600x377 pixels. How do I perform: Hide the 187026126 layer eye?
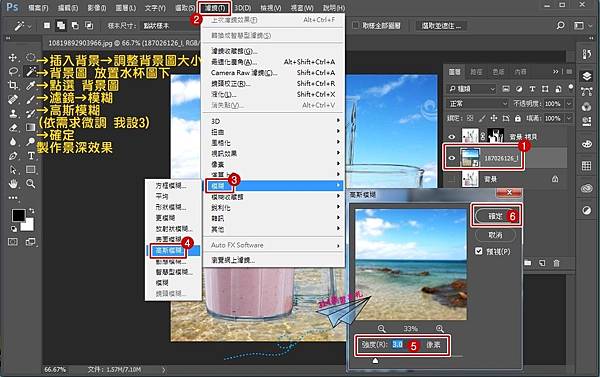pos(452,158)
